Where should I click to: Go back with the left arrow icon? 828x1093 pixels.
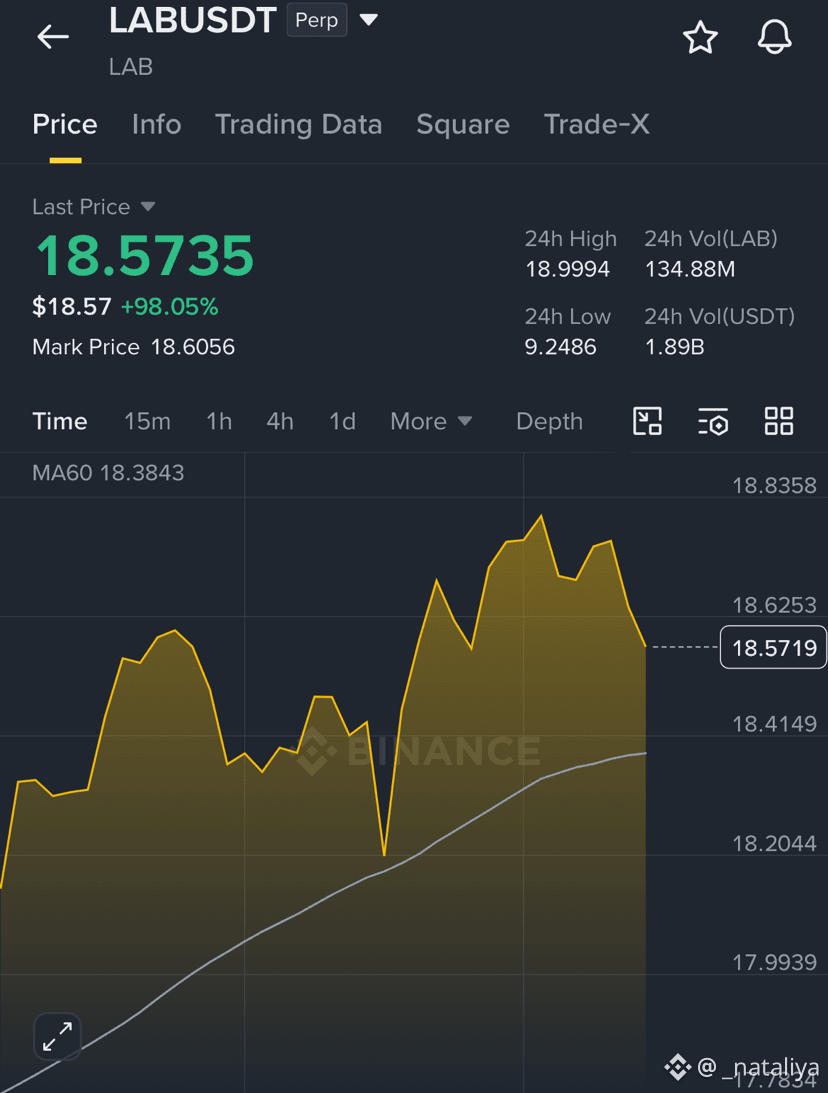click(x=53, y=36)
